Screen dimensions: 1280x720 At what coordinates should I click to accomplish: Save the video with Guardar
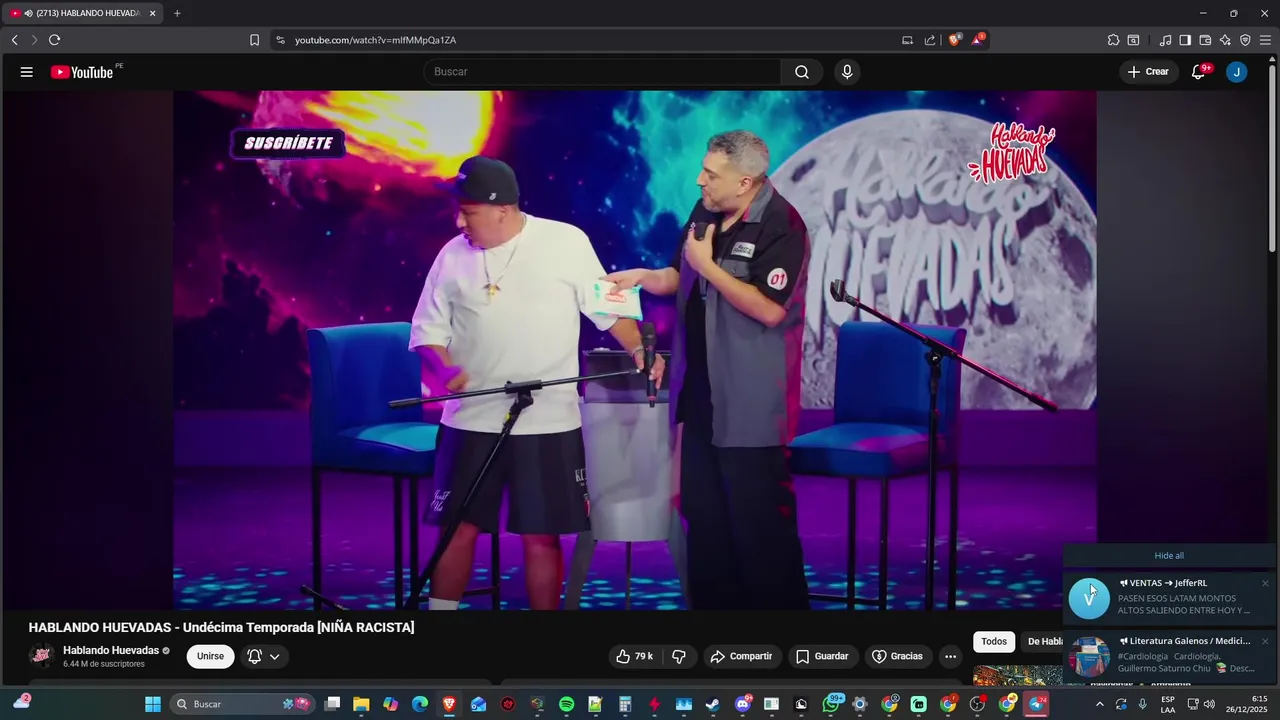822,656
